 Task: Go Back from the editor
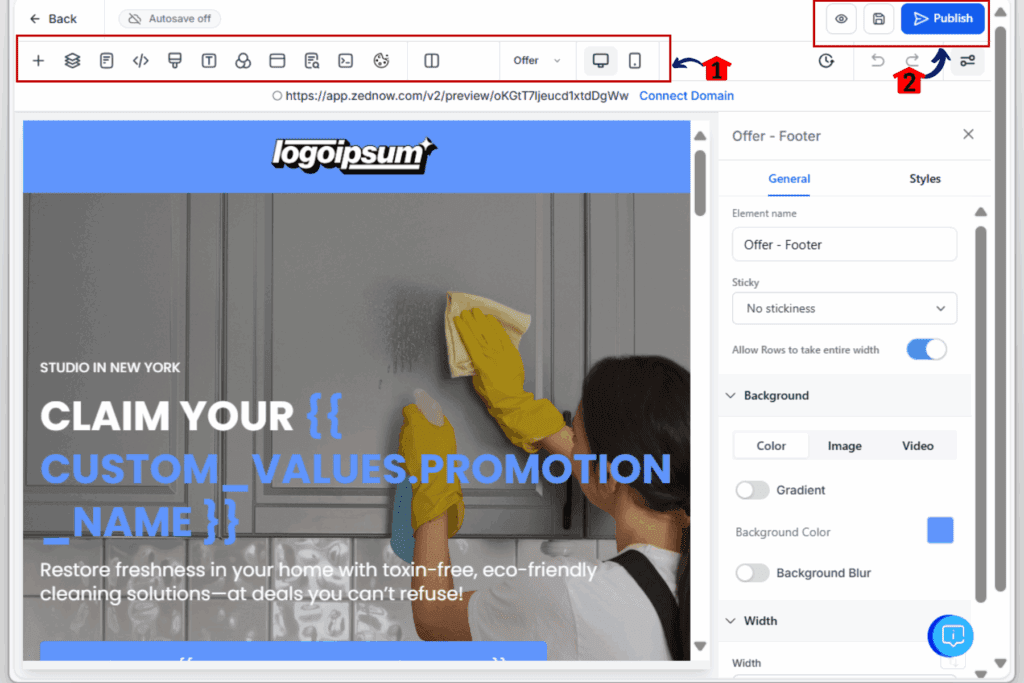(54, 19)
